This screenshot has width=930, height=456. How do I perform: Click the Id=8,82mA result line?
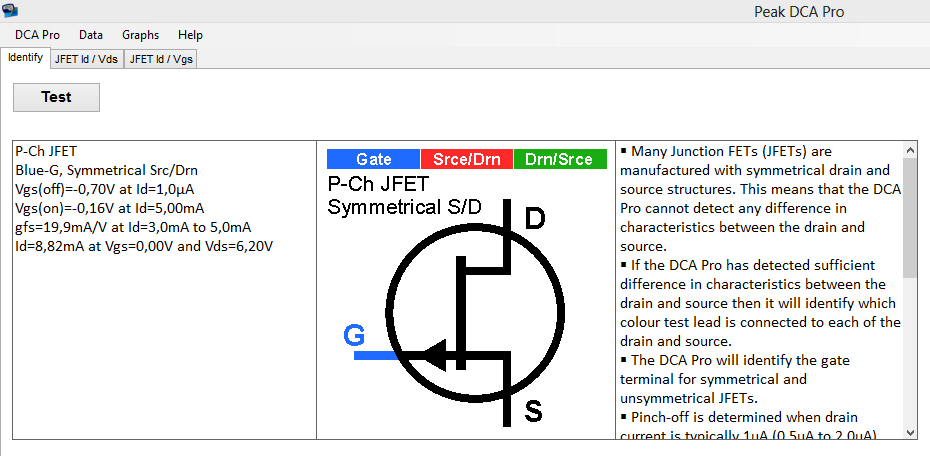tap(144, 247)
